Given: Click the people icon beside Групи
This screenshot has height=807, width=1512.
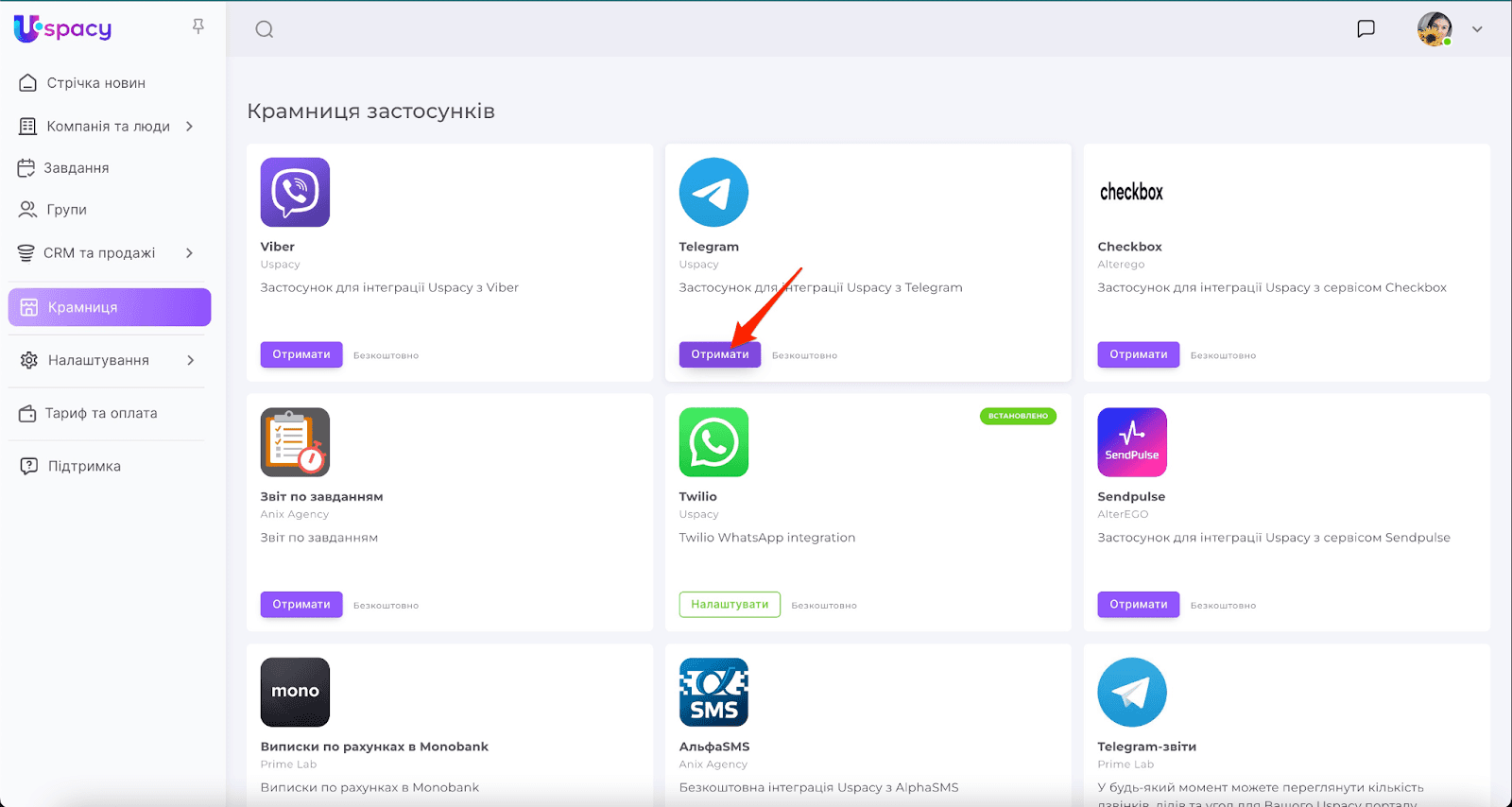Looking at the screenshot, I should [28, 210].
